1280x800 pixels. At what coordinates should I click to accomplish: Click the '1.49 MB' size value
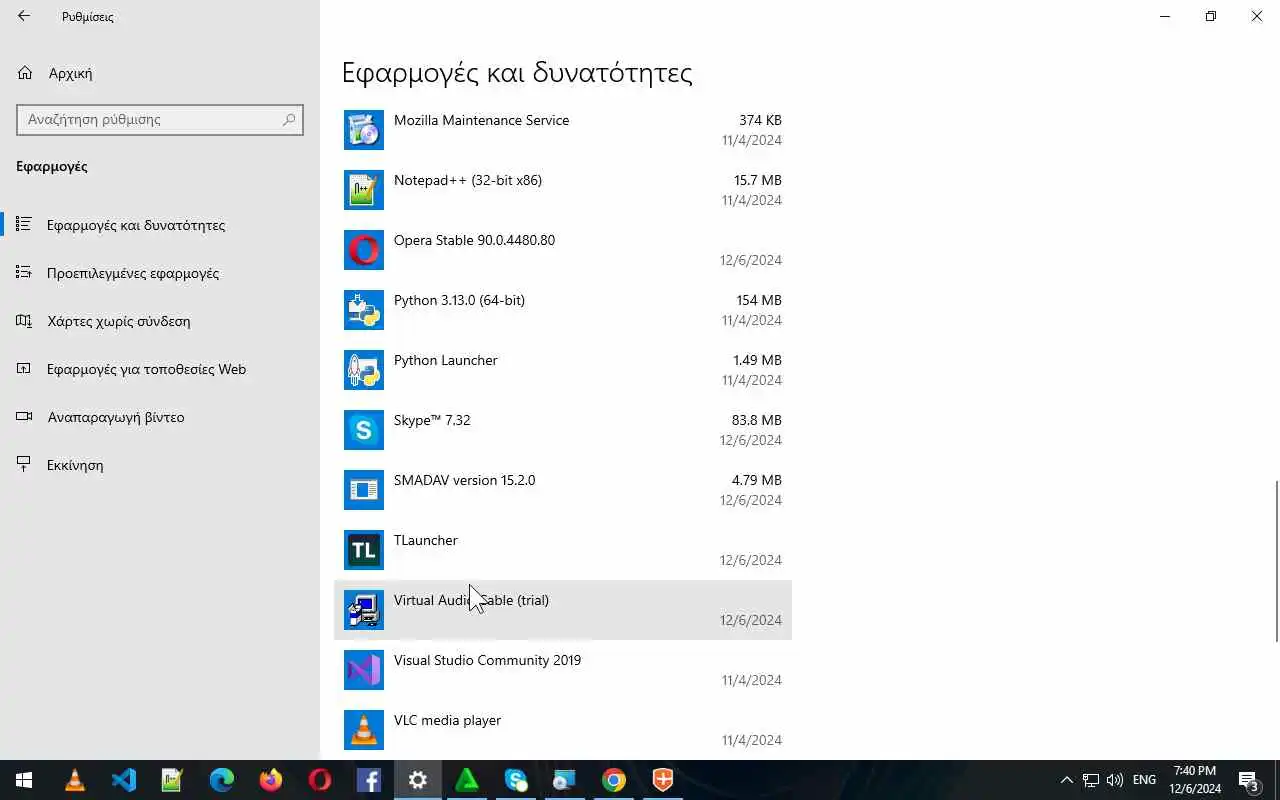[757, 360]
